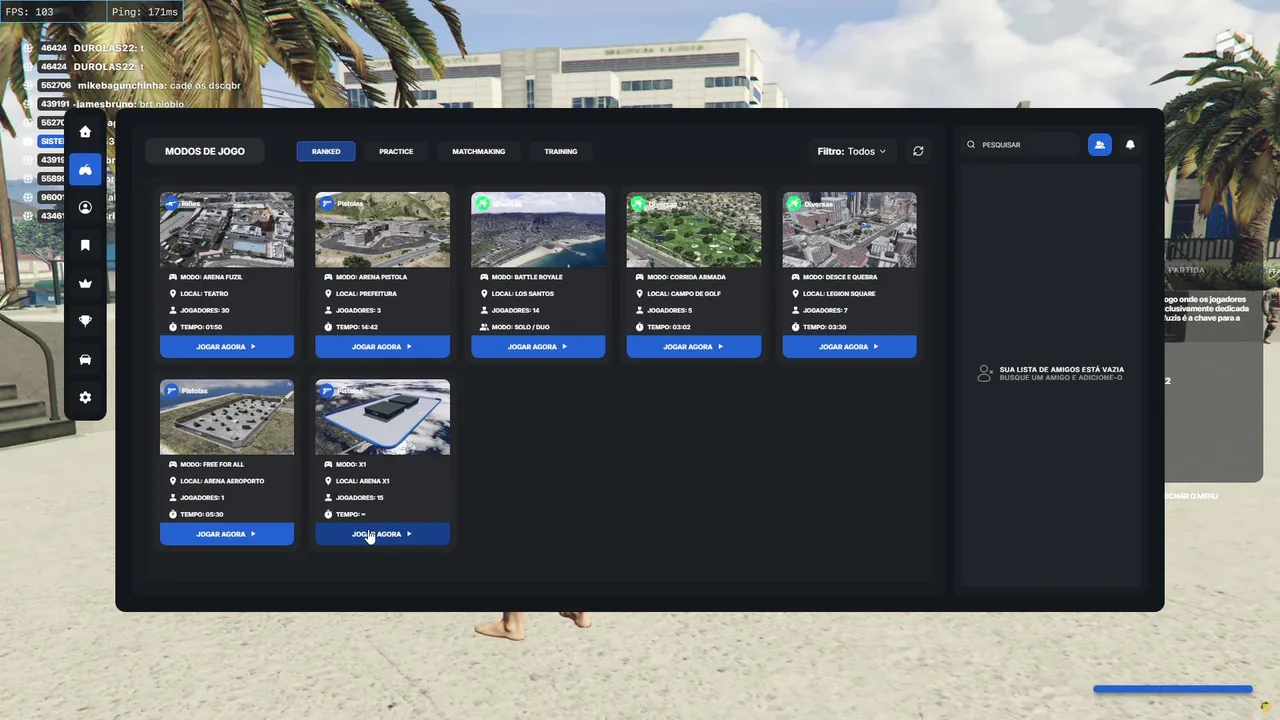Click JOGAR AGORA for Free For All
The width and height of the screenshot is (1280, 720).
click(227, 534)
